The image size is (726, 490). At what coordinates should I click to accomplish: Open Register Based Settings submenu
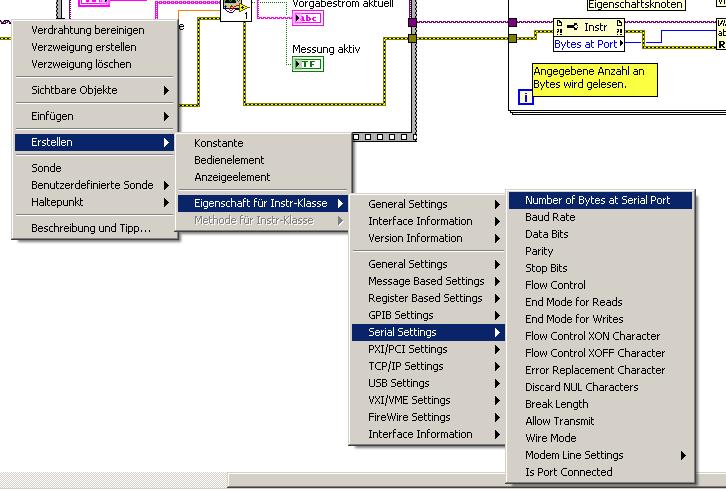click(428, 298)
